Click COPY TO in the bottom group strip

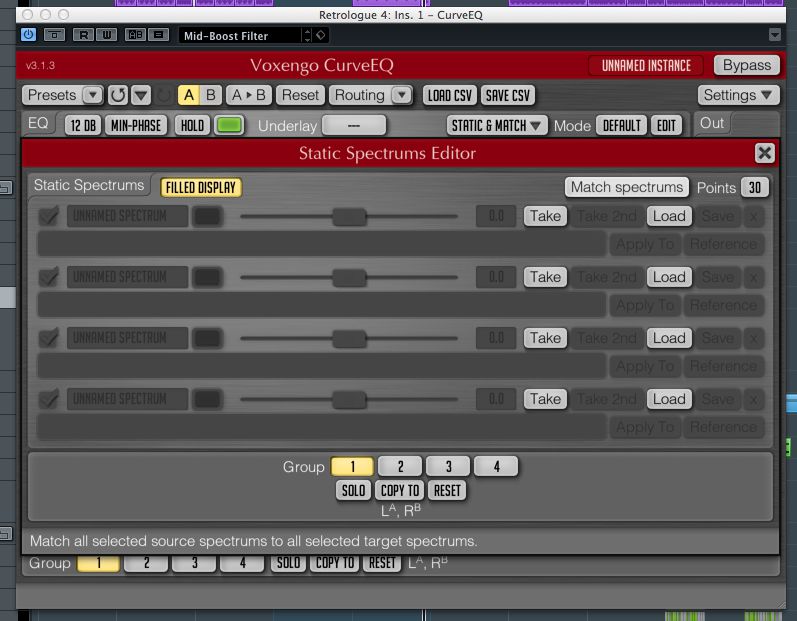click(335, 563)
